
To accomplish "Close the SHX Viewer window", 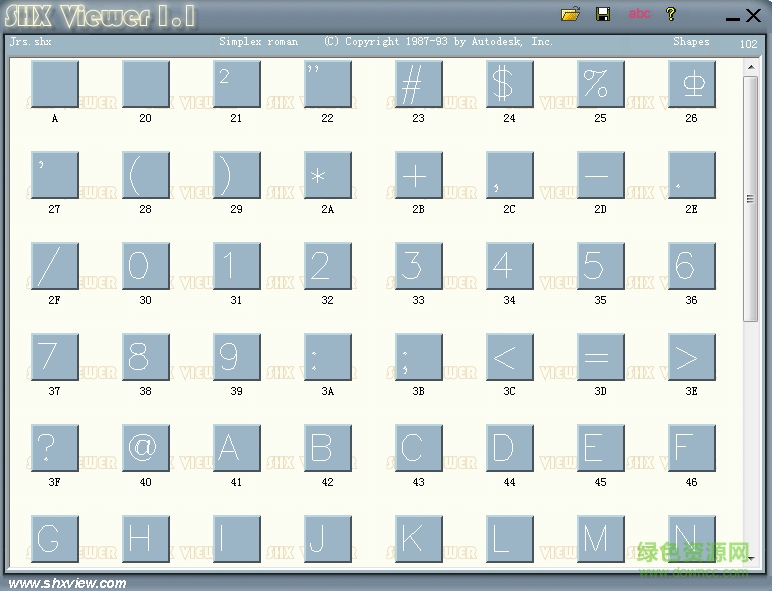I will coord(753,16).
